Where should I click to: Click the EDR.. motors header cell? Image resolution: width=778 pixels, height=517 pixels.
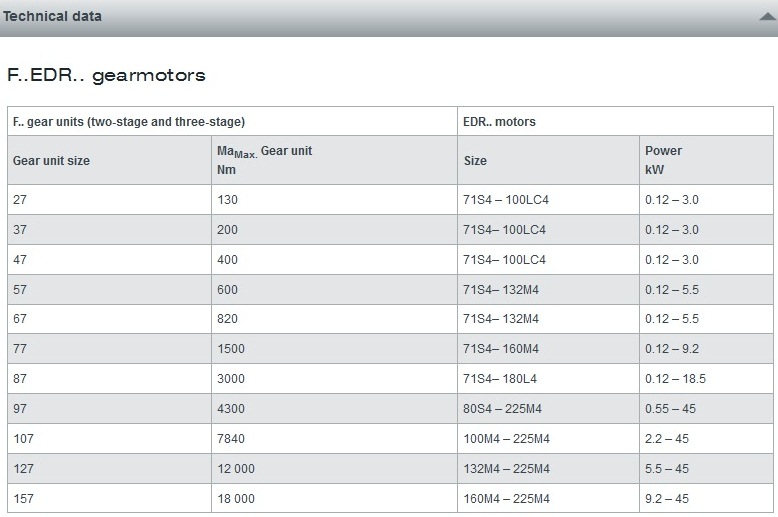(x=499, y=121)
